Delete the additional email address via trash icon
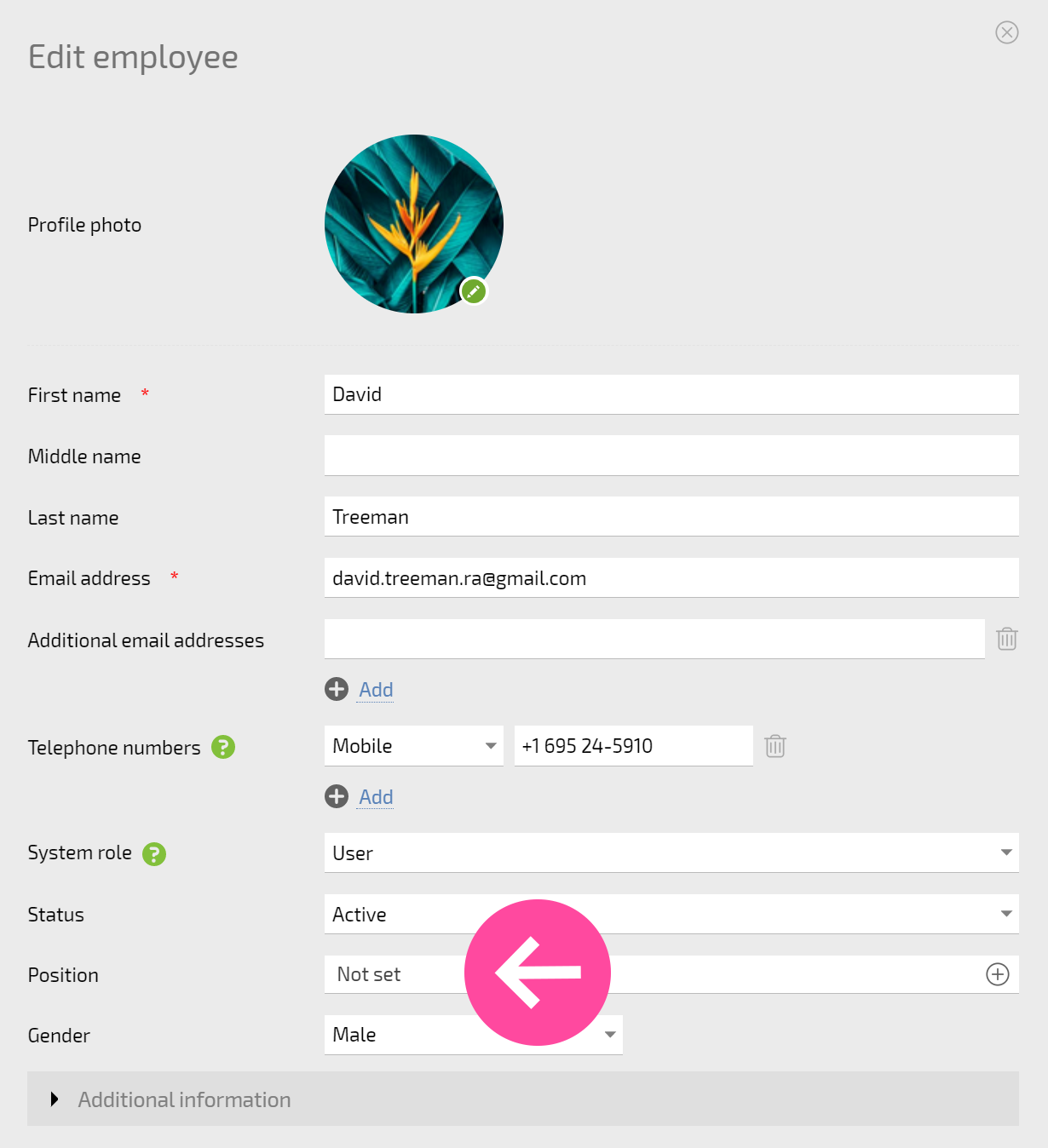 (1007, 639)
